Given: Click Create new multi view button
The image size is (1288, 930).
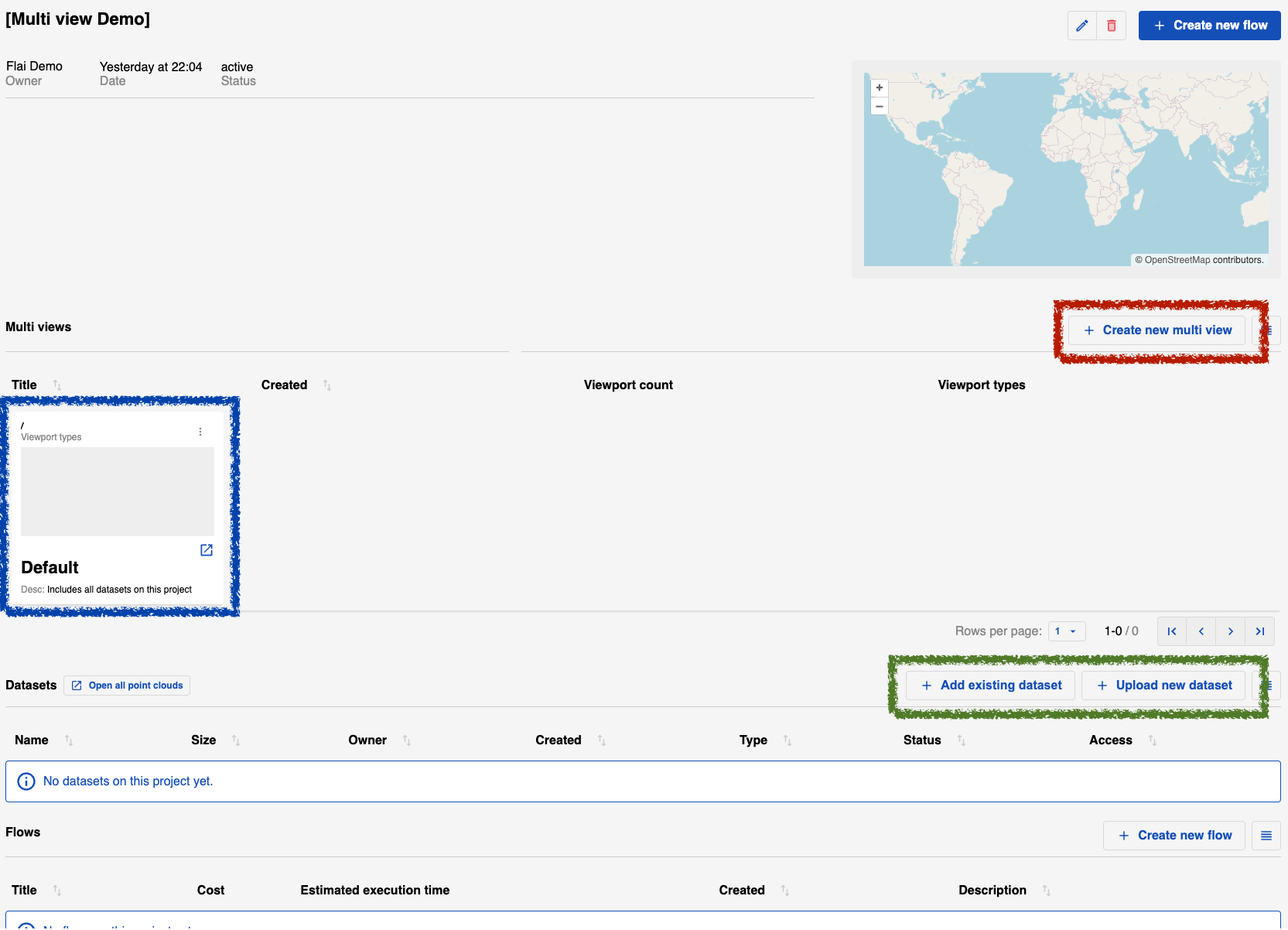Looking at the screenshot, I should point(1156,330).
